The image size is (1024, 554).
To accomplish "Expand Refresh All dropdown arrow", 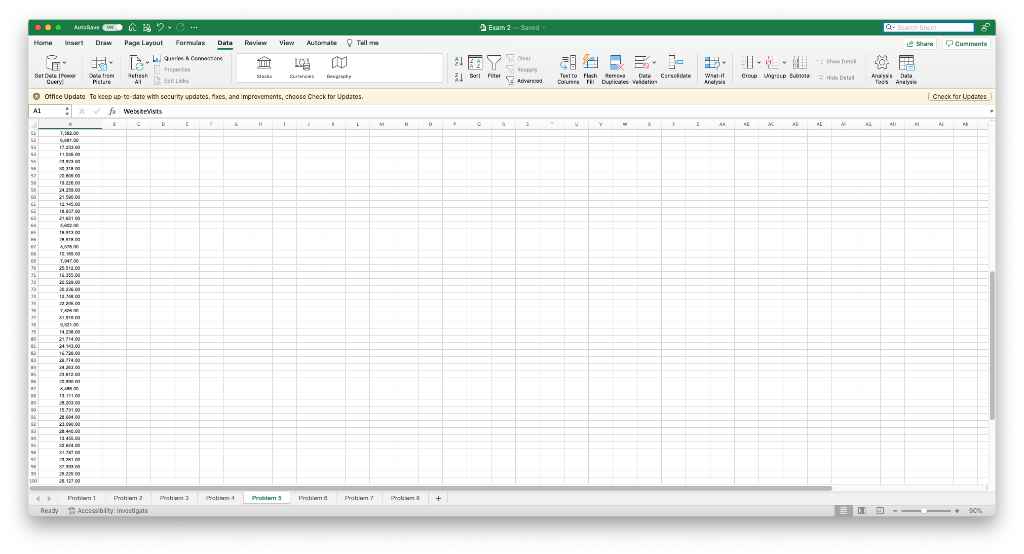I will [147, 63].
